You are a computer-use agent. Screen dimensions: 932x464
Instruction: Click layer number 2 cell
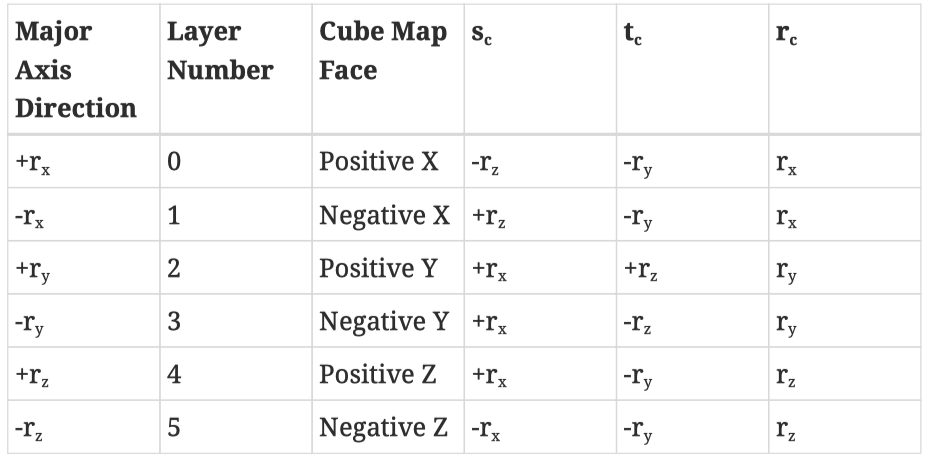pyautogui.click(x=174, y=268)
